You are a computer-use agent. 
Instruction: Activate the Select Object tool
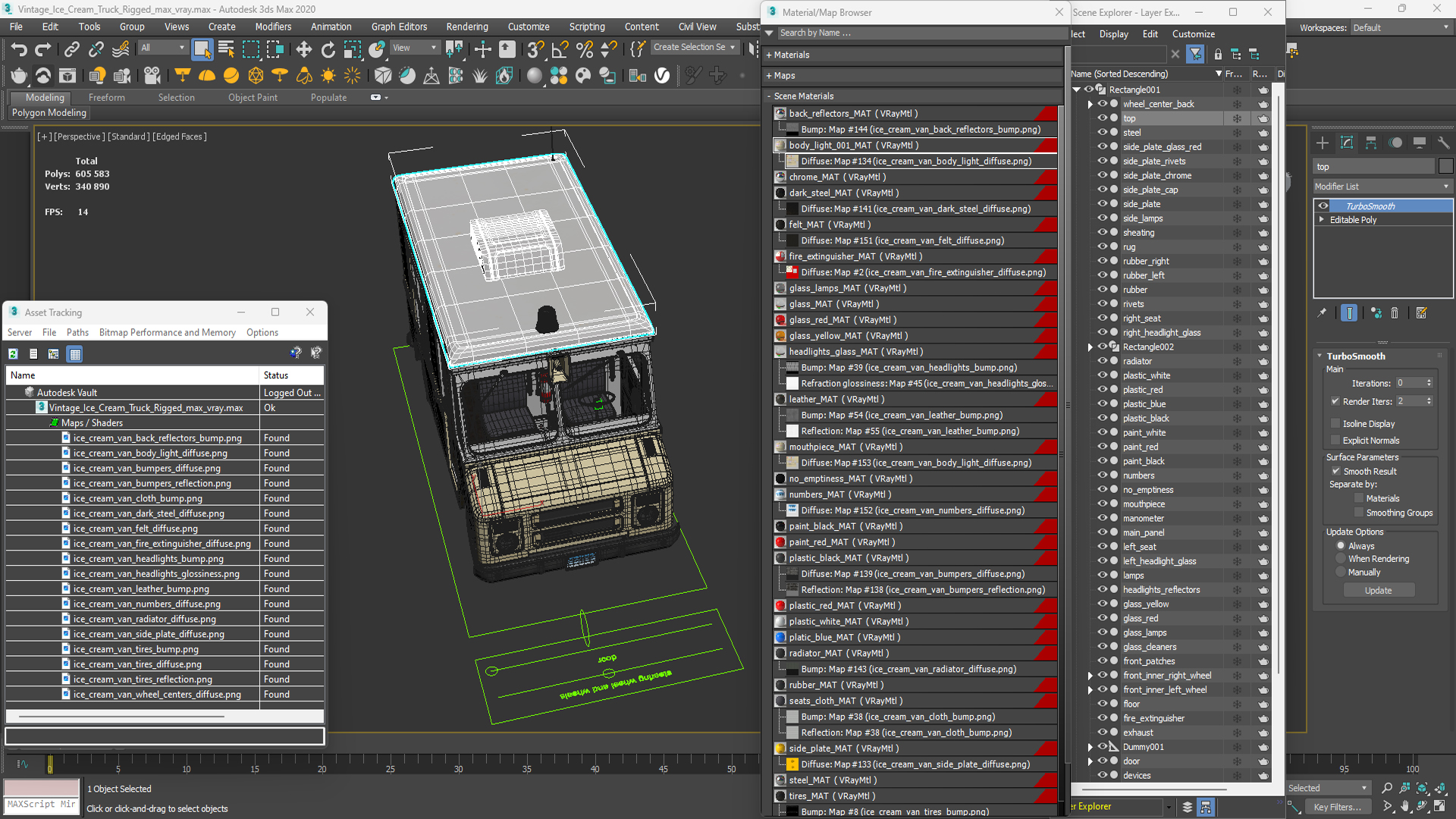[x=202, y=49]
